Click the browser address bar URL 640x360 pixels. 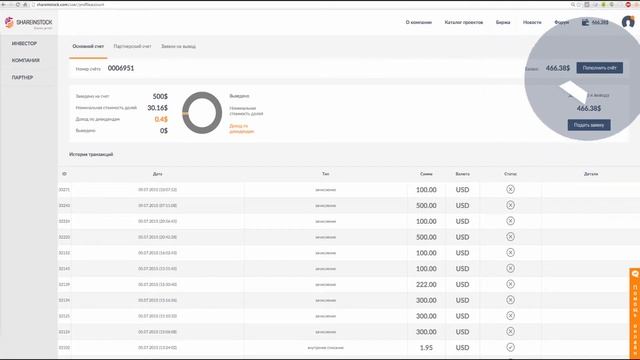click(x=70, y=4)
